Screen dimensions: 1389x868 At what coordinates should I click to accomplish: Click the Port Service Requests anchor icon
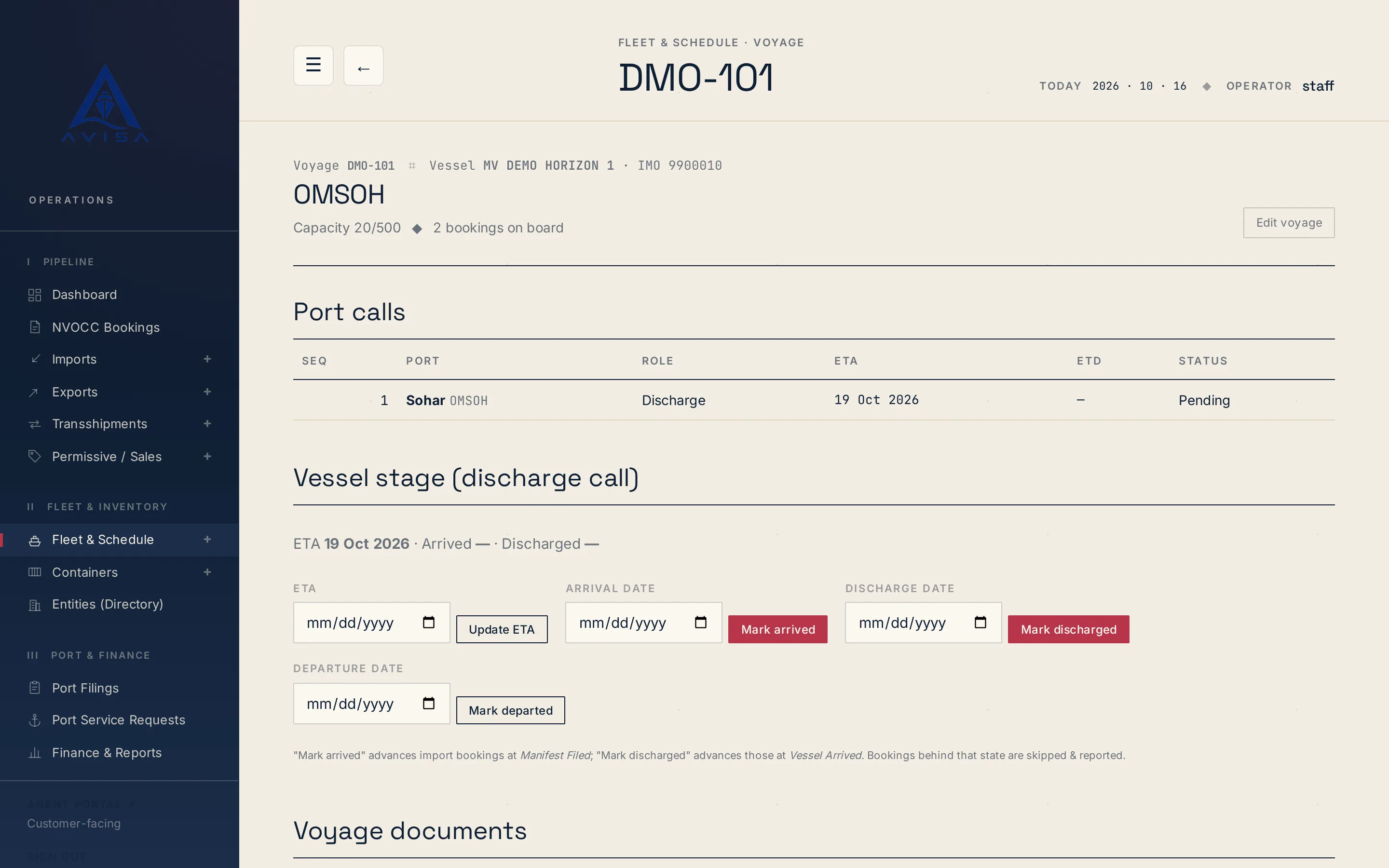[34, 720]
